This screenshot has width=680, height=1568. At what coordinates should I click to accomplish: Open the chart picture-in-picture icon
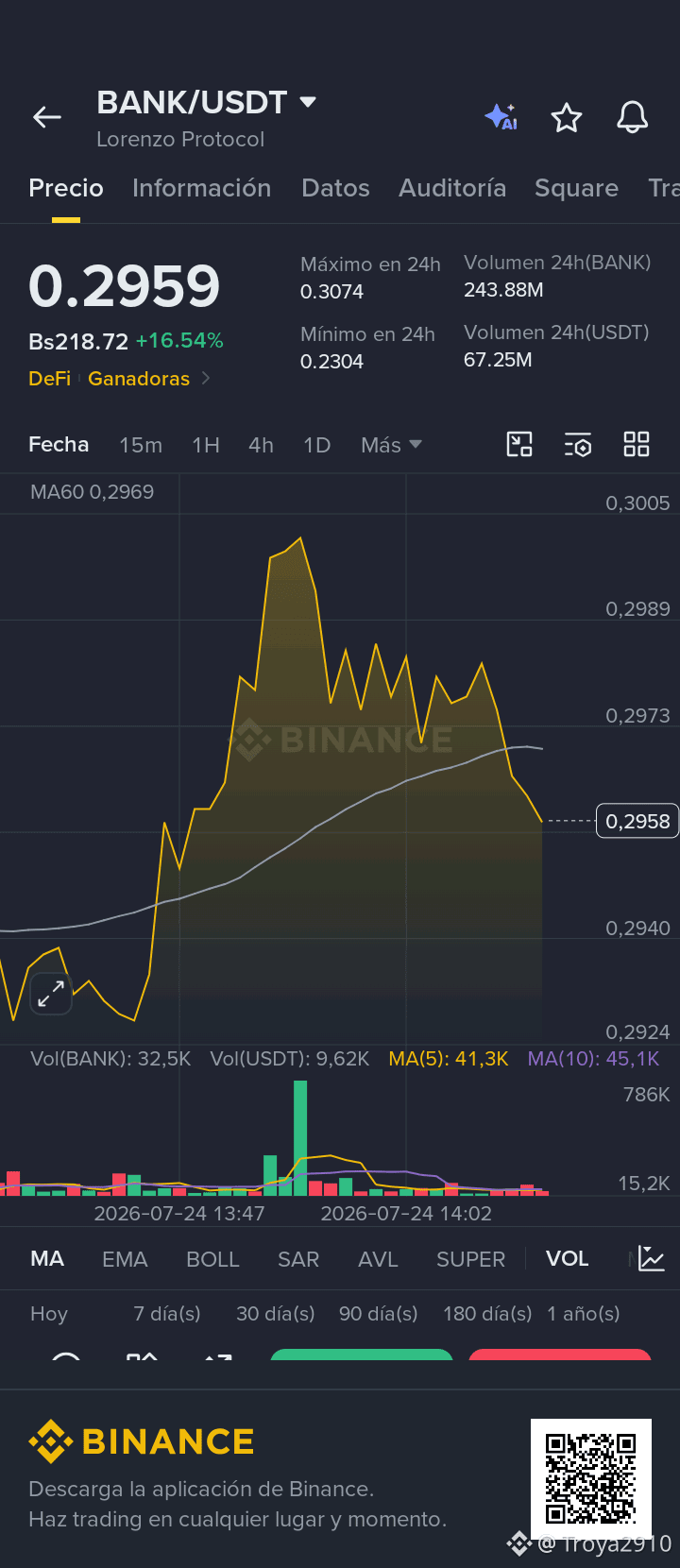(519, 444)
